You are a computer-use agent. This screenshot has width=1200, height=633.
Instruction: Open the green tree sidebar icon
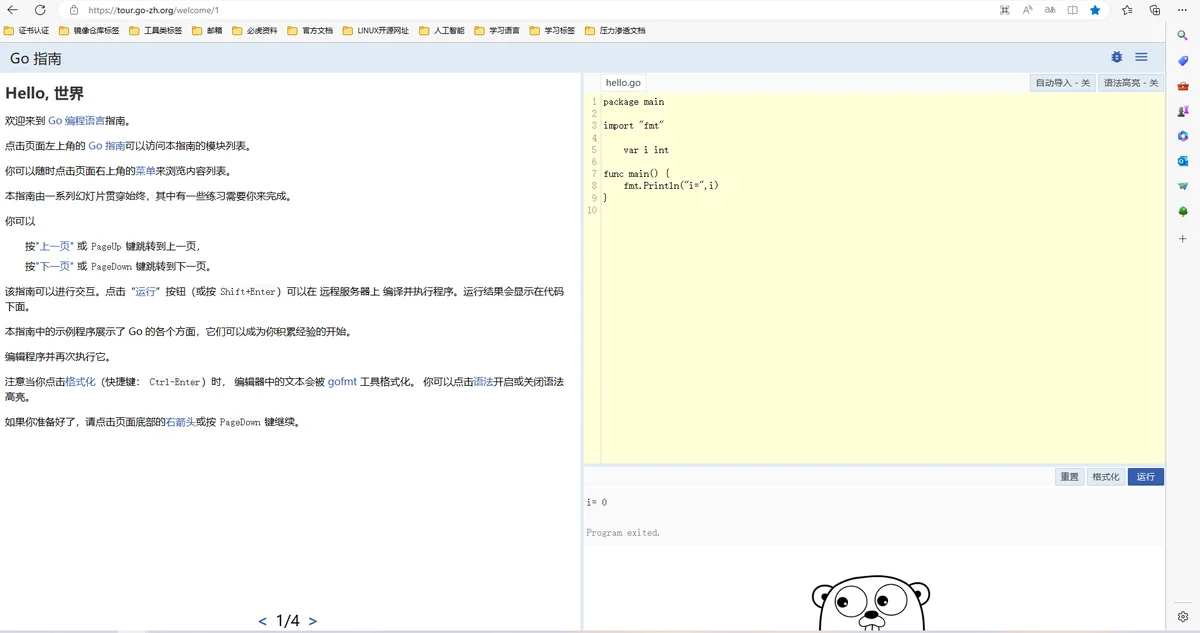[x=1183, y=212]
